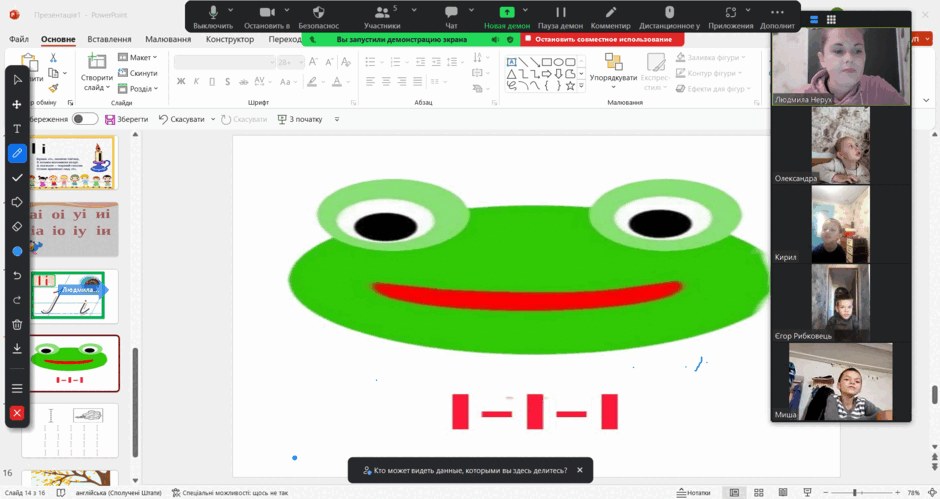This screenshot has height=499, width=940.
Task: Toggle bold (Ж) formatting
Action: point(181,82)
